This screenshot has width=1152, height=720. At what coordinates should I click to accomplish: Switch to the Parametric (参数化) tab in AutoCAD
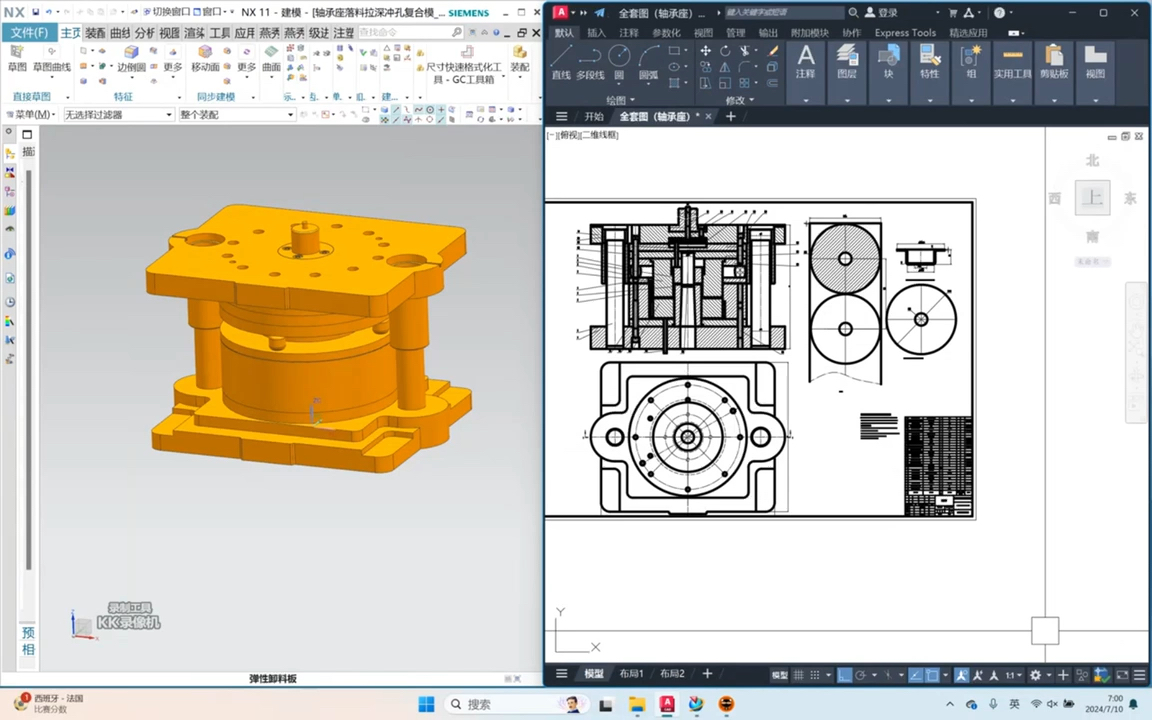[x=666, y=32]
